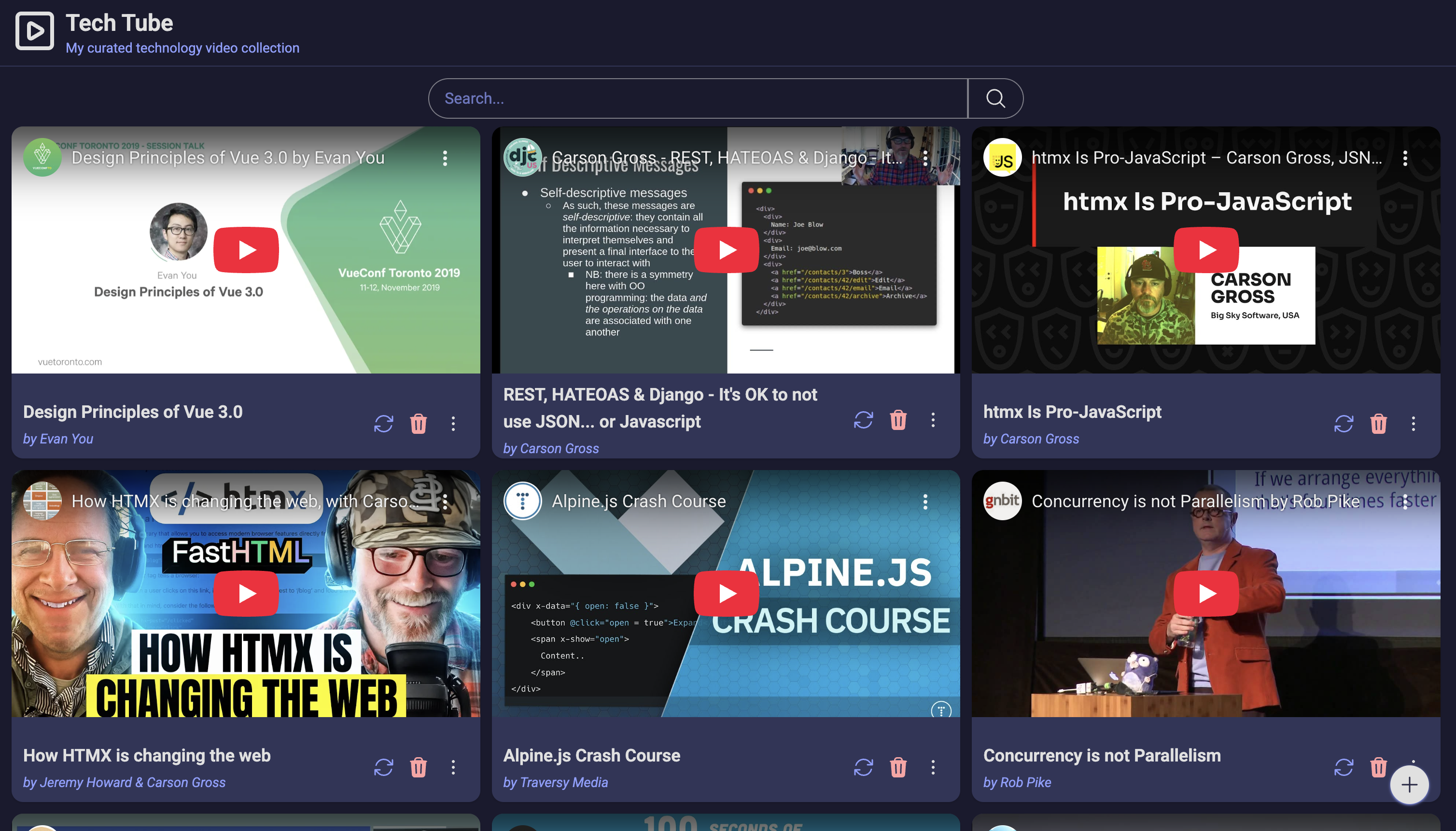This screenshot has height=831, width=1456.
Task: Click the card title 'Concurrency is not Parallelism'
Action: pos(1102,756)
